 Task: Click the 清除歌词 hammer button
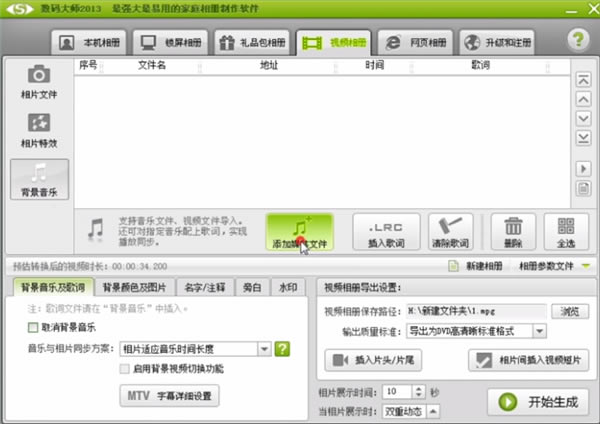[450, 232]
